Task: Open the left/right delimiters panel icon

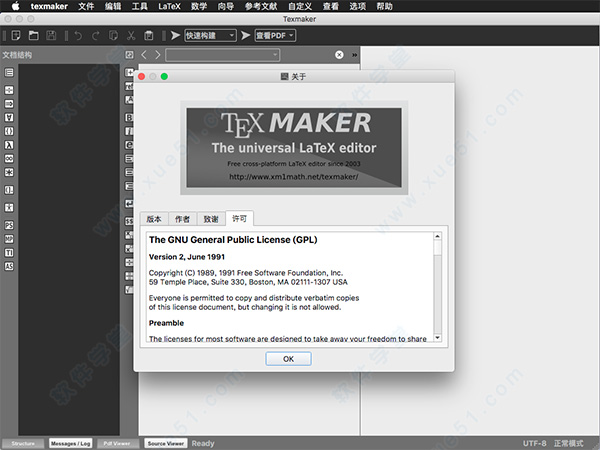Action: (9, 190)
